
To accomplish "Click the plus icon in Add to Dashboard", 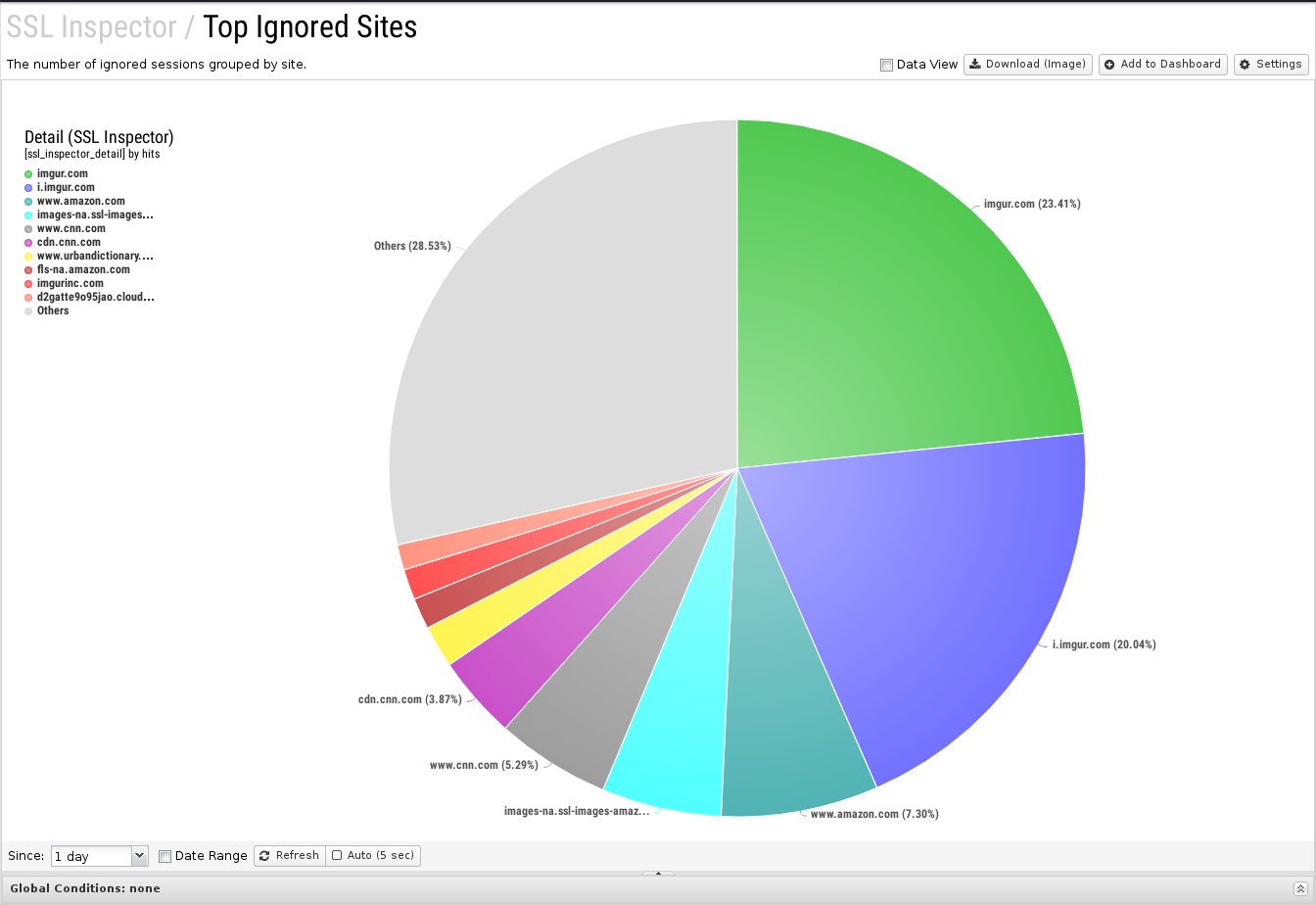I will [x=1109, y=65].
